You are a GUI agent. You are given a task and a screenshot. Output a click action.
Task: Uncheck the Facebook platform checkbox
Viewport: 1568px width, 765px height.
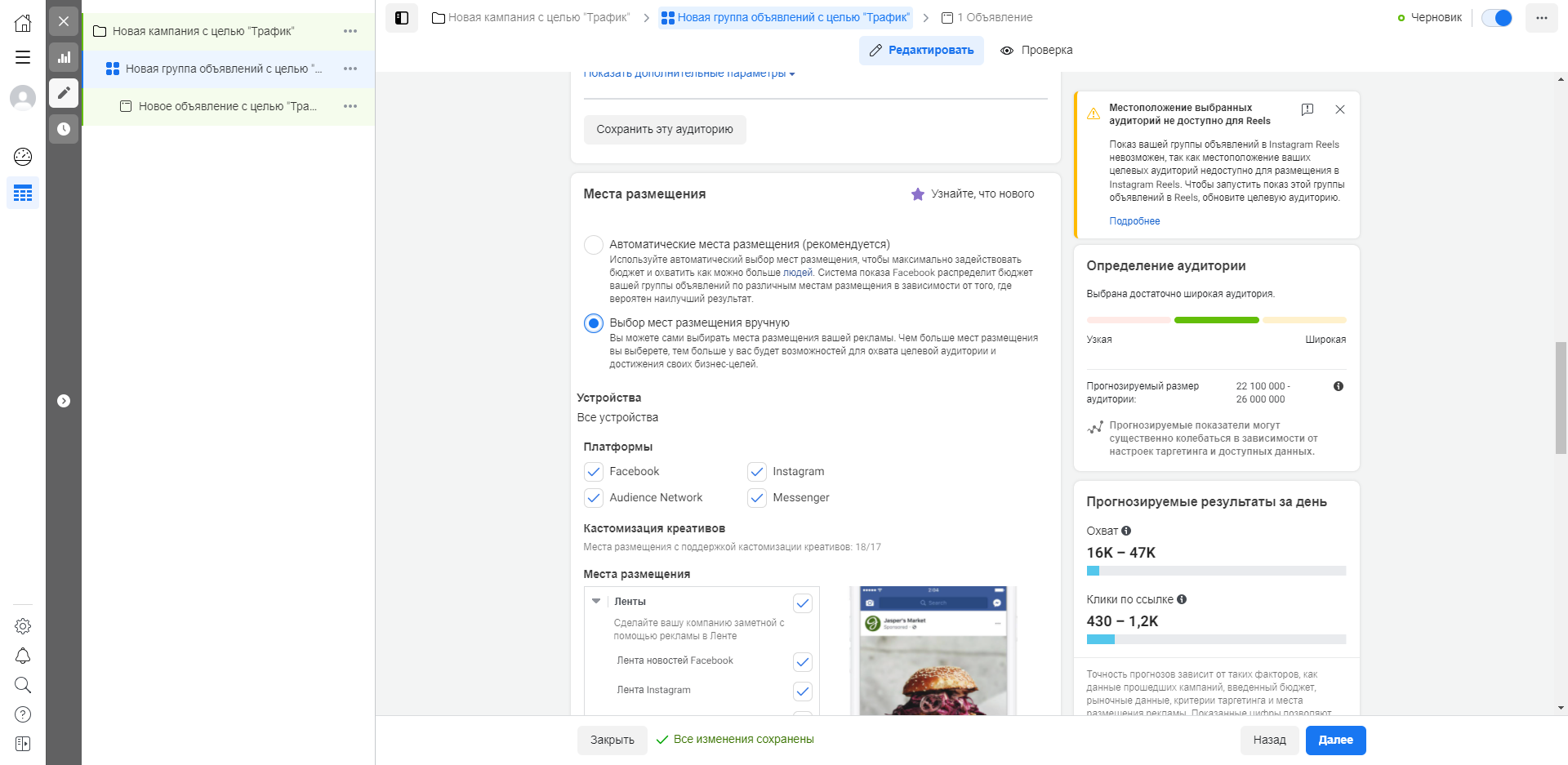click(594, 472)
